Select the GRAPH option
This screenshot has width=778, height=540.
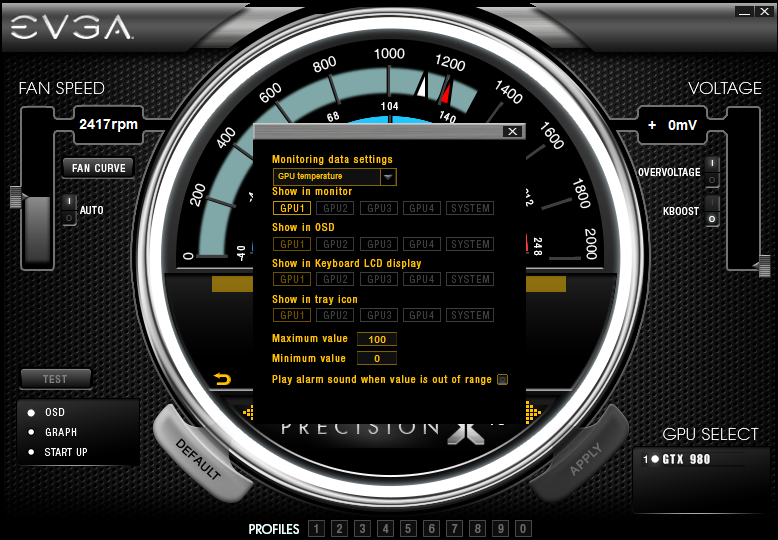[53, 432]
